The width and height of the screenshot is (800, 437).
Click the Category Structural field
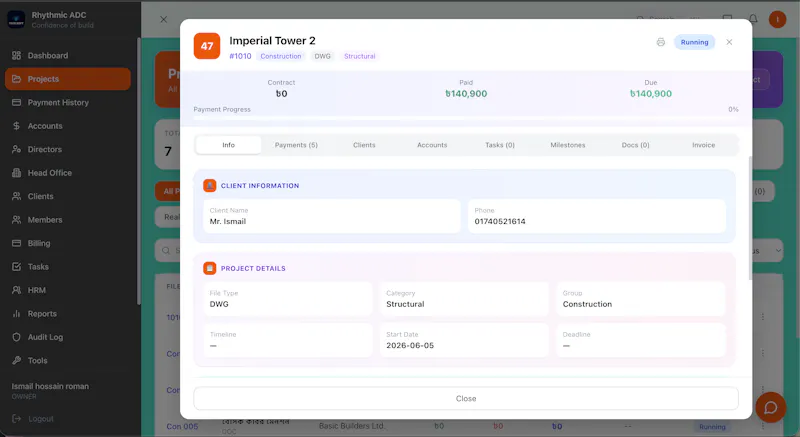pyautogui.click(x=464, y=299)
